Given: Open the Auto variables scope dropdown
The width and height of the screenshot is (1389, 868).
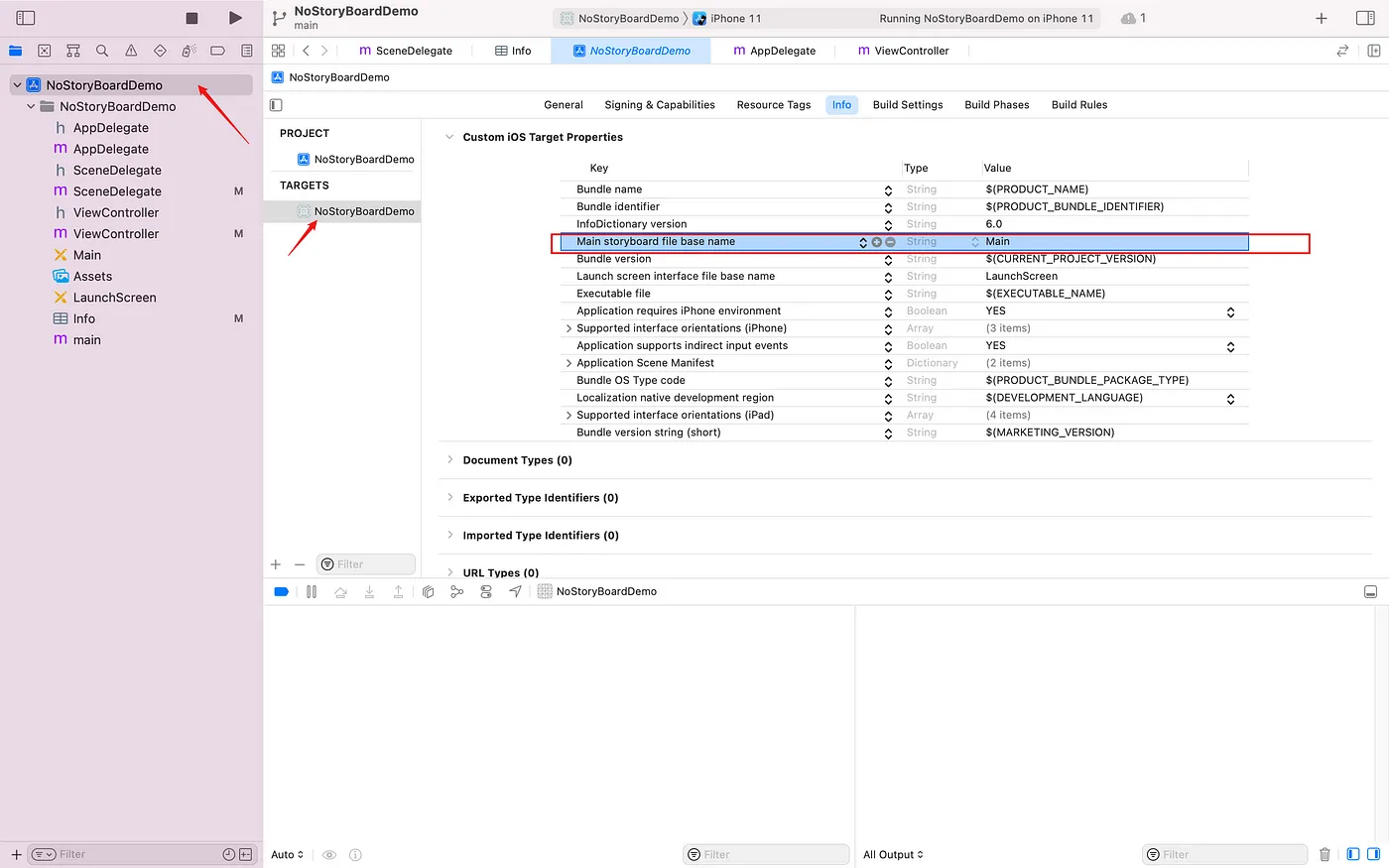Looking at the screenshot, I should (287, 854).
